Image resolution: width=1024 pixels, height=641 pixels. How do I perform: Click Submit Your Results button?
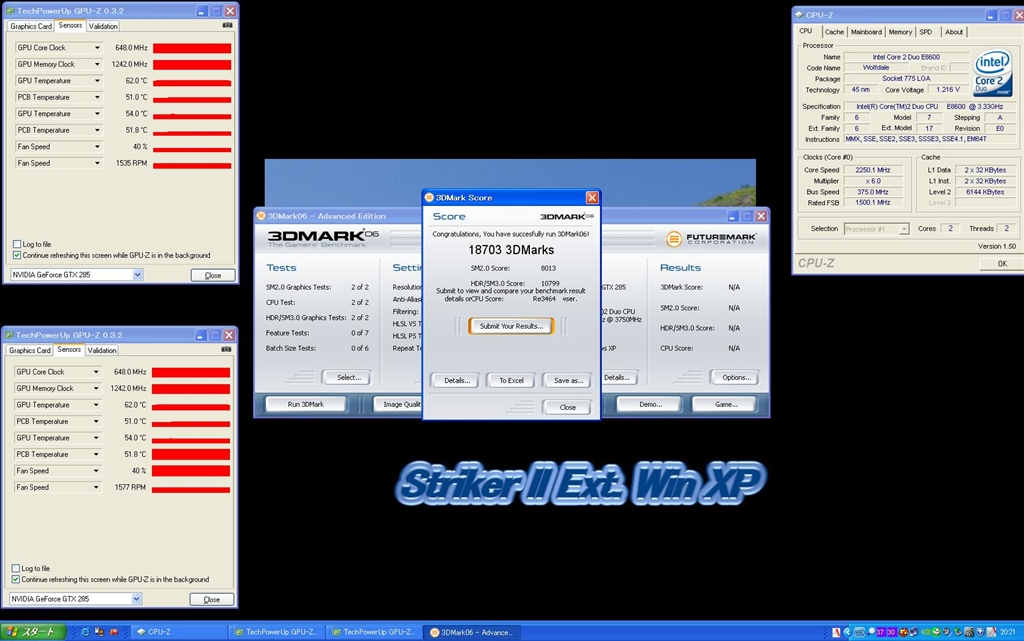pos(511,326)
